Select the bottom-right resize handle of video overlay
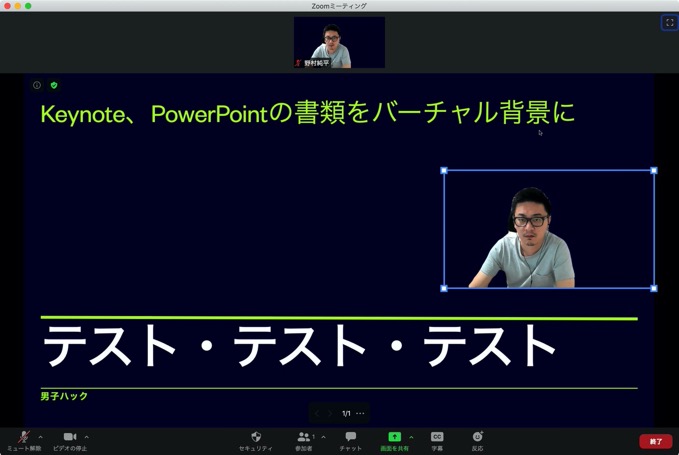The height and width of the screenshot is (455, 679). point(654,288)
